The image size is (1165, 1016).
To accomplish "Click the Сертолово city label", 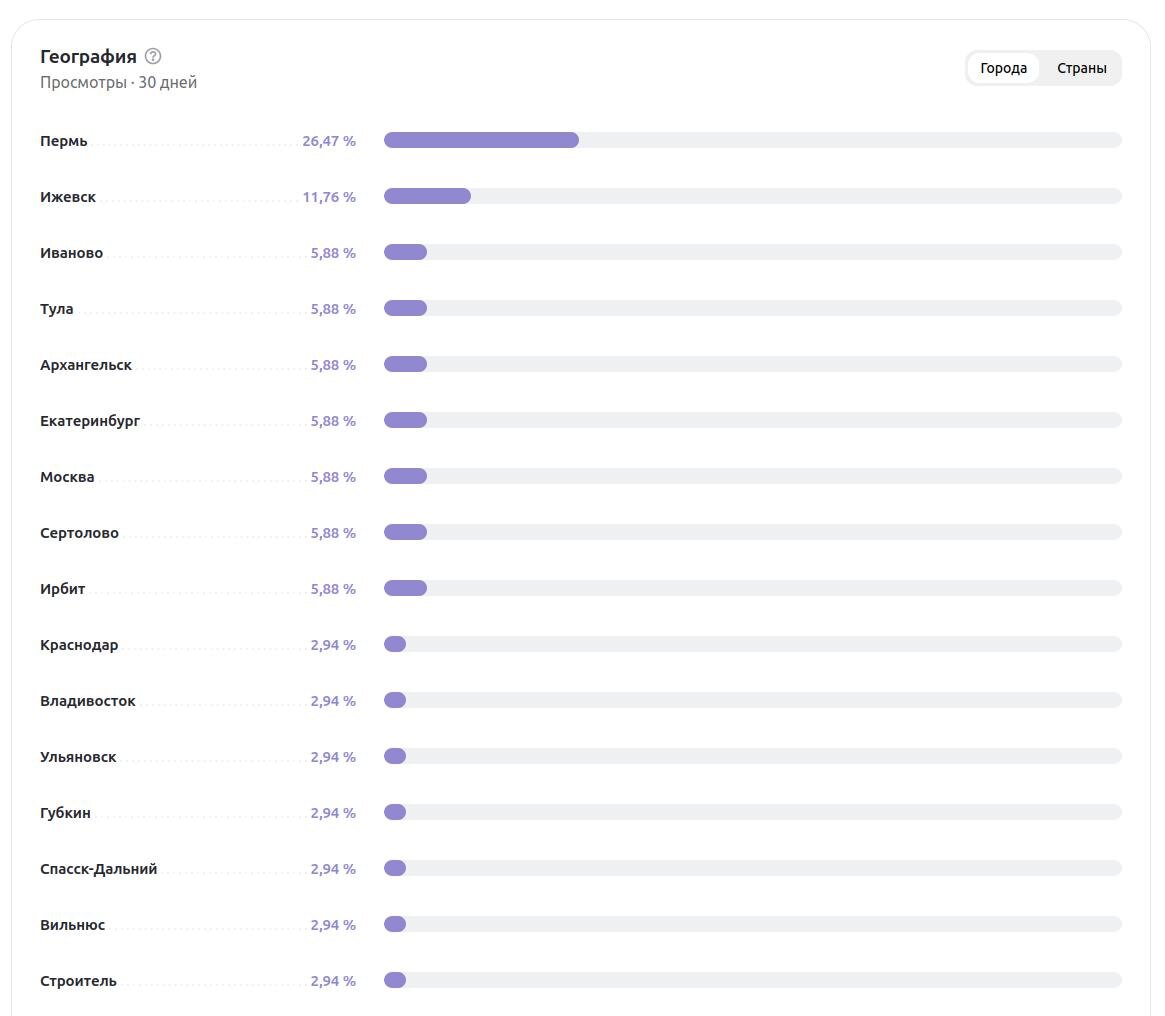I will (79, 533).
